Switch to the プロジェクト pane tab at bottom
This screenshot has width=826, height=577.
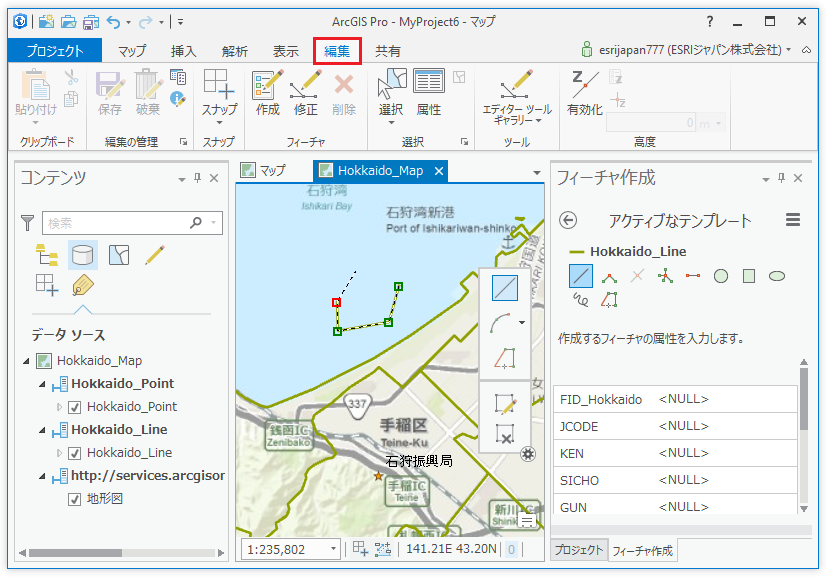(x=578, y=550)
